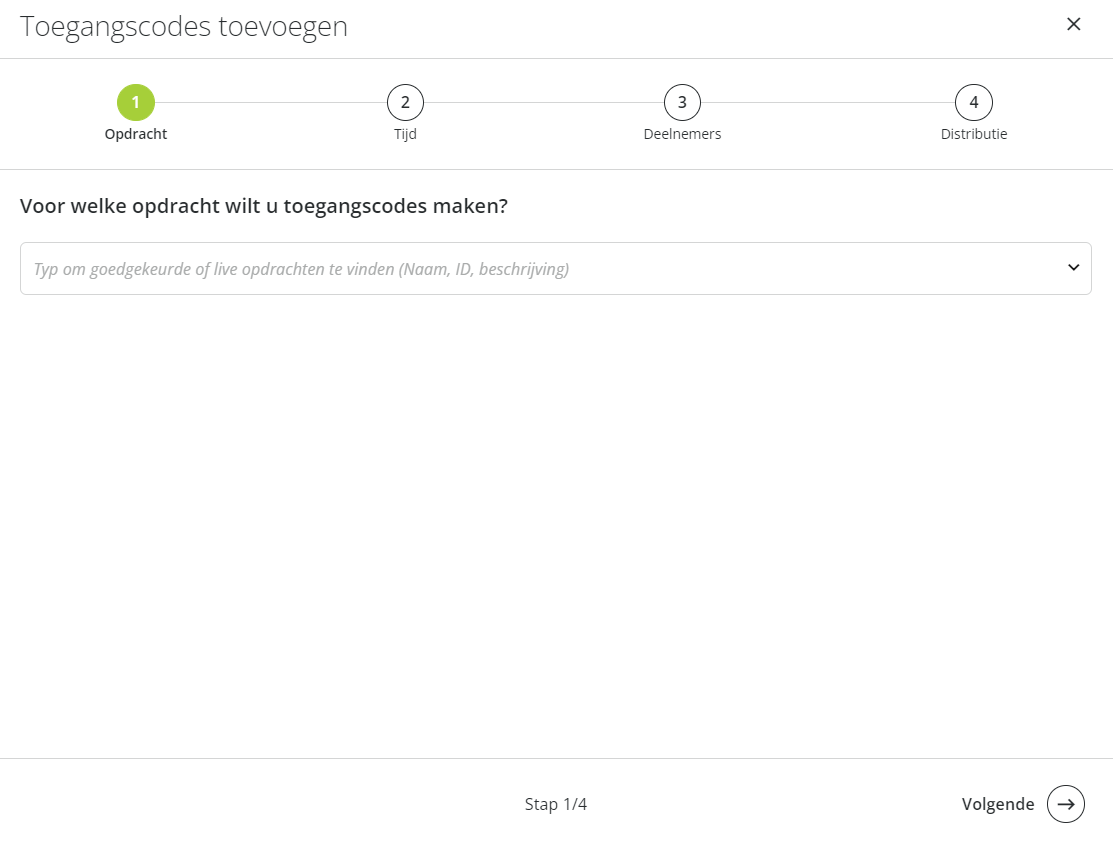Viewport: 1113px width, 848px height.
Task: Click progress line between steps 3 and 4
Action: tap(828, 102)
